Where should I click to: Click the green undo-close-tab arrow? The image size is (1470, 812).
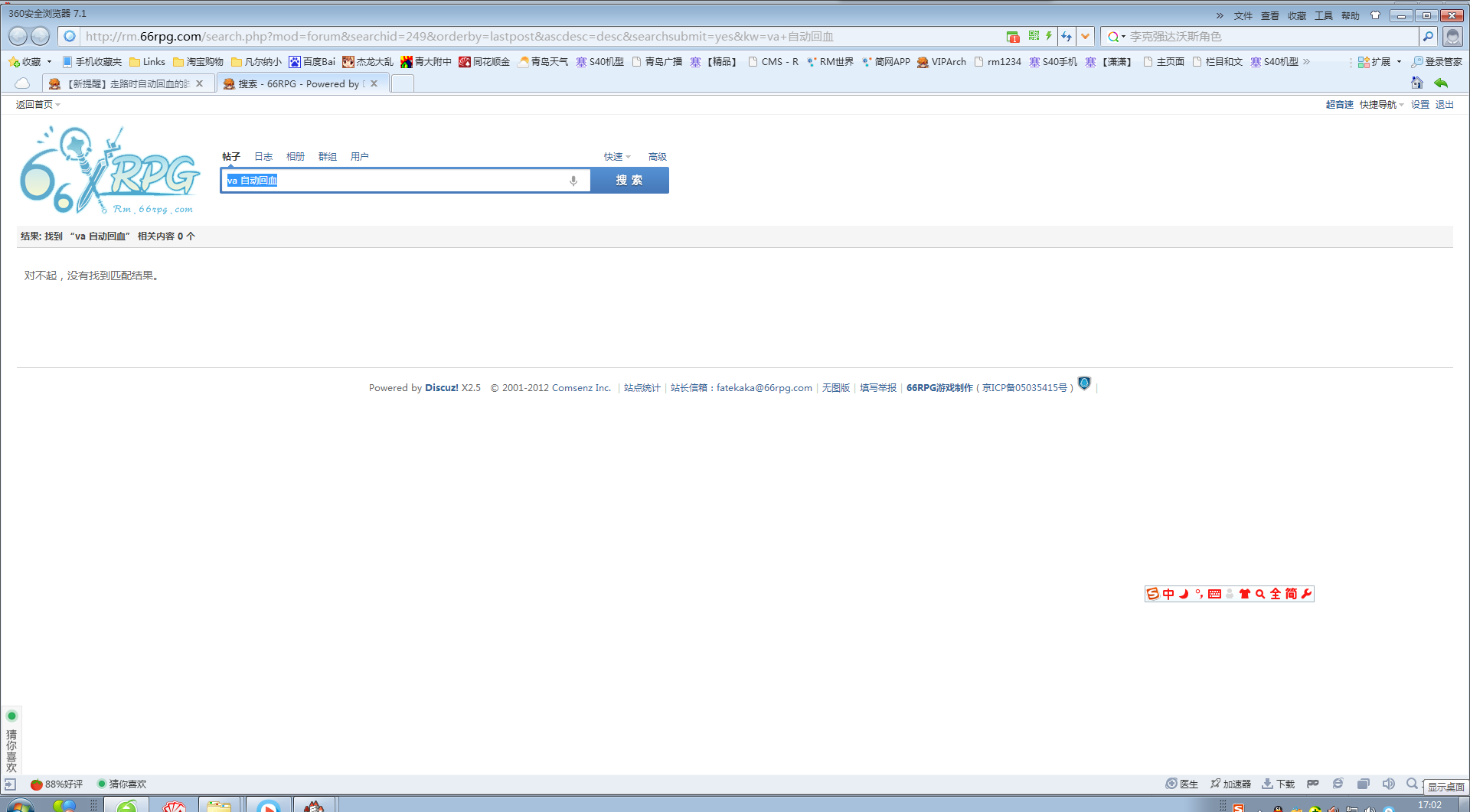click(x=1441, y=83)
